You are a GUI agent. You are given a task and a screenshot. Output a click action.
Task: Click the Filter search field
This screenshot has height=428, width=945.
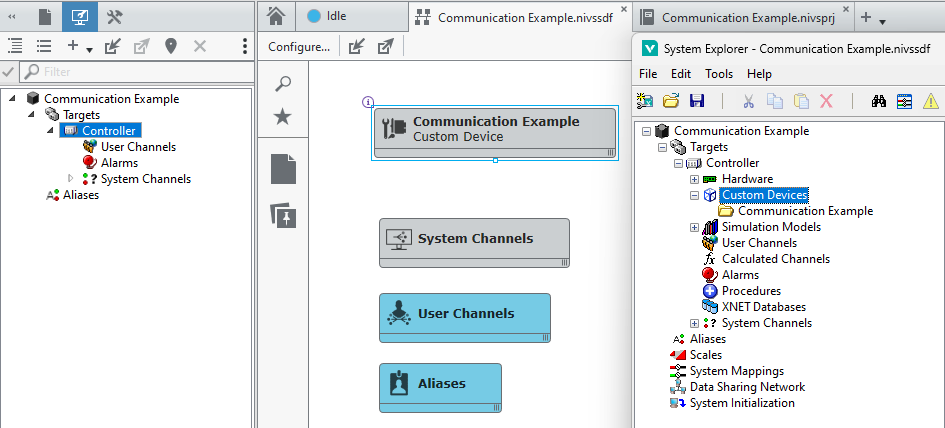pyautogui.click(x=137, y=72)
